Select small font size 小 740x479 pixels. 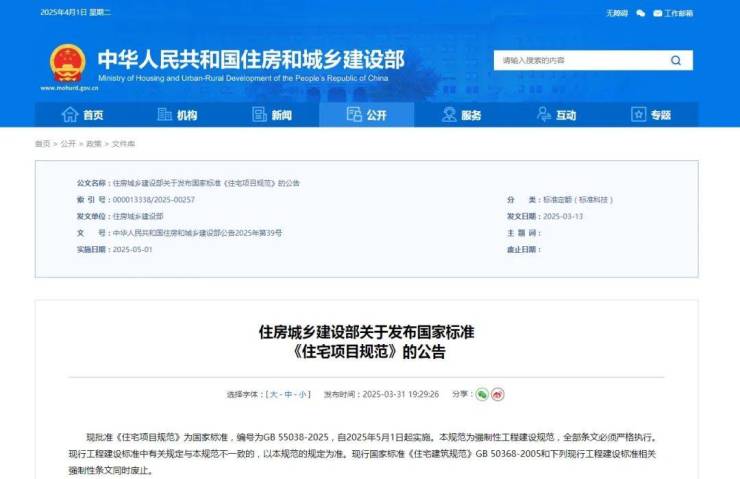[303, 394]
